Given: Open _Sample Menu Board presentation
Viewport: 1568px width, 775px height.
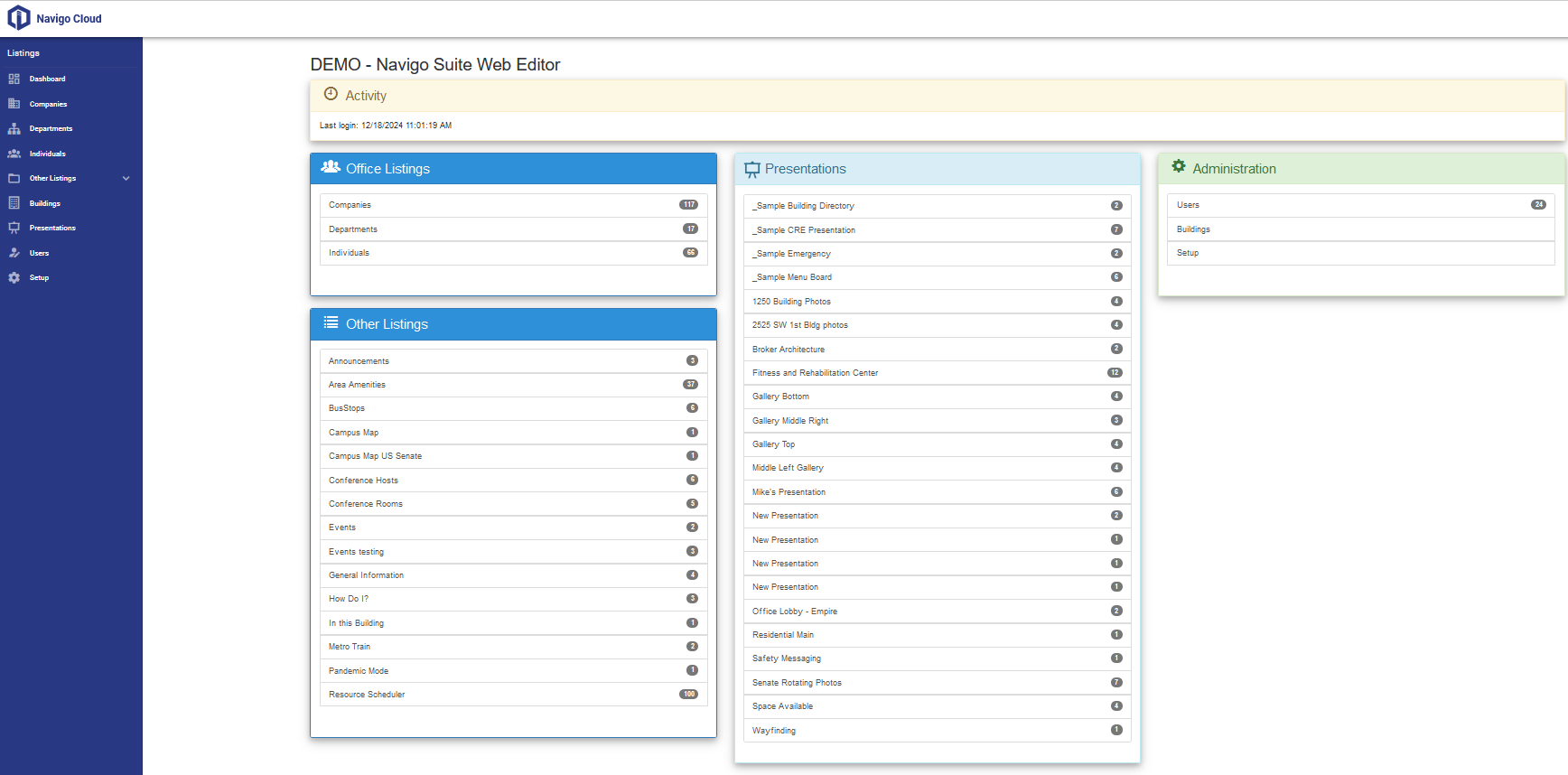Looking at the screenshot, I should click(938, 277).
